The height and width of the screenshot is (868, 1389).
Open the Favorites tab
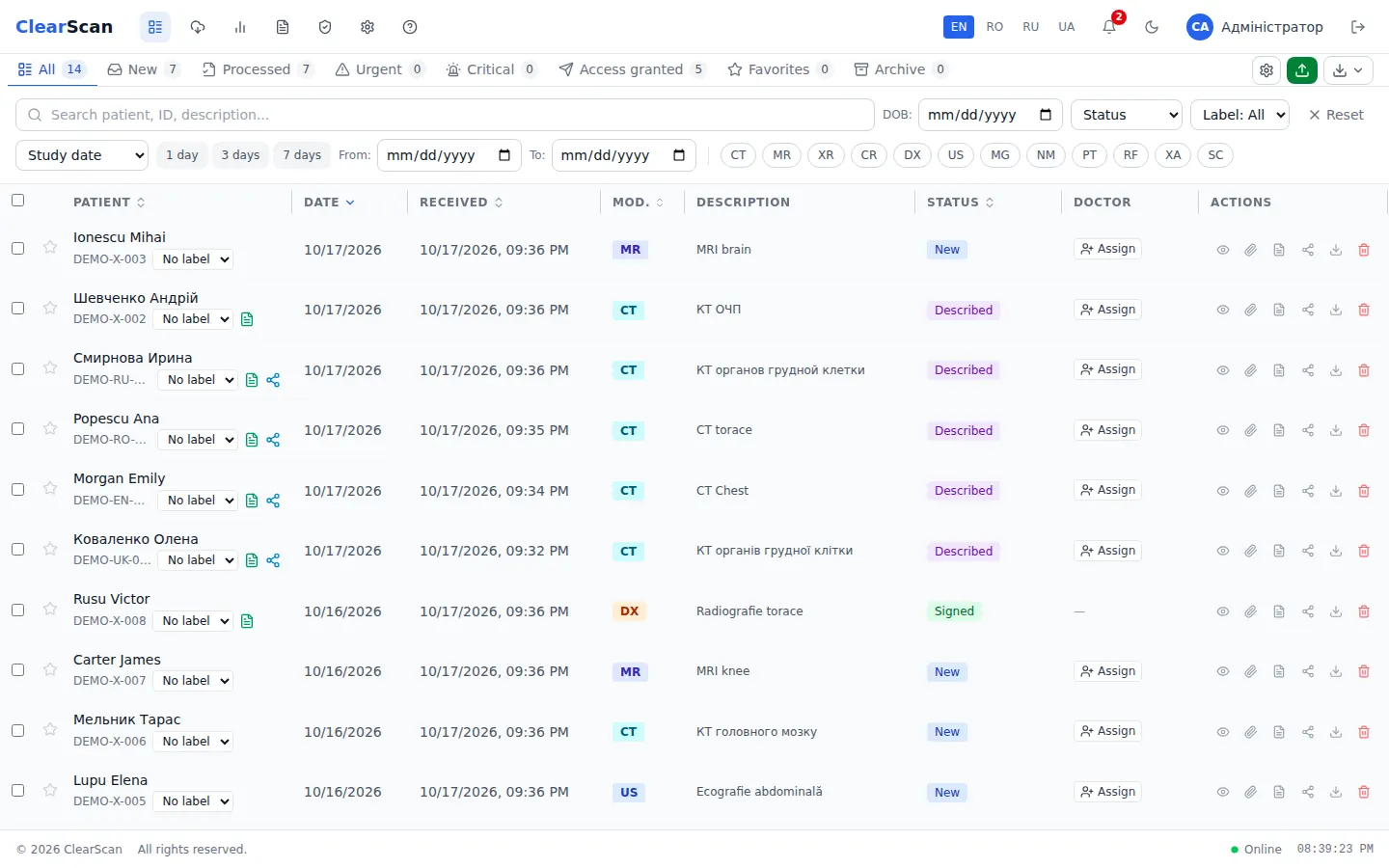pos(779,69)
